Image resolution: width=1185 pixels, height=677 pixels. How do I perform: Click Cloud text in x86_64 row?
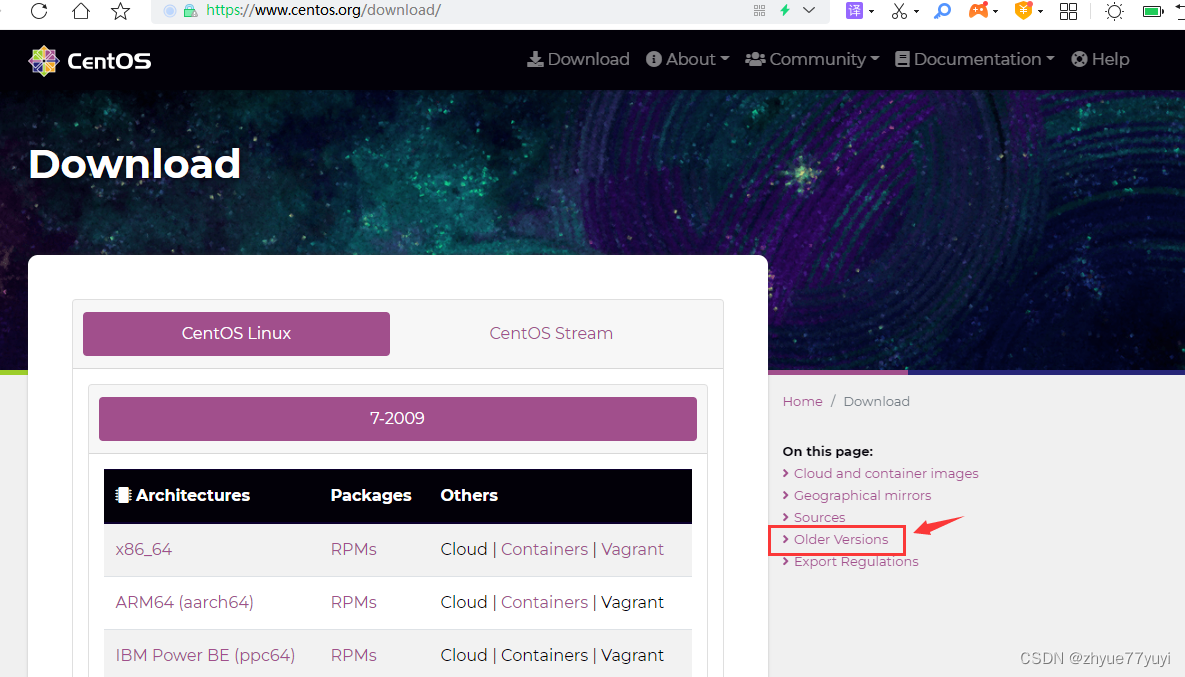(x=464, y=549)
